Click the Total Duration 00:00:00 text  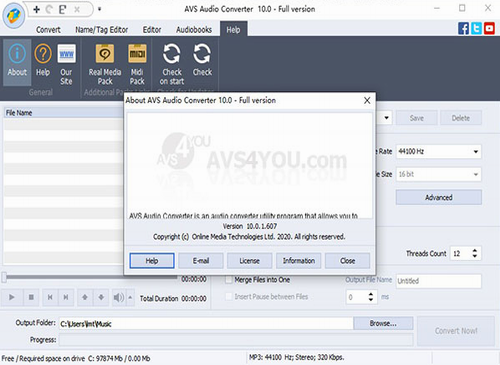tap(173, 299)
